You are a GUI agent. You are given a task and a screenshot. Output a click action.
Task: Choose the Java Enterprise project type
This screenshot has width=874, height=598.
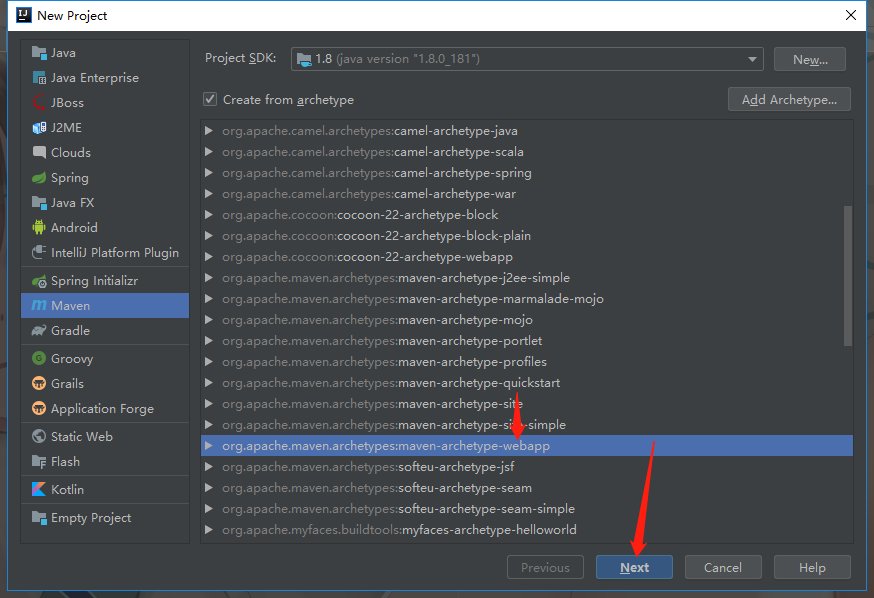click(x=105, y=78)
